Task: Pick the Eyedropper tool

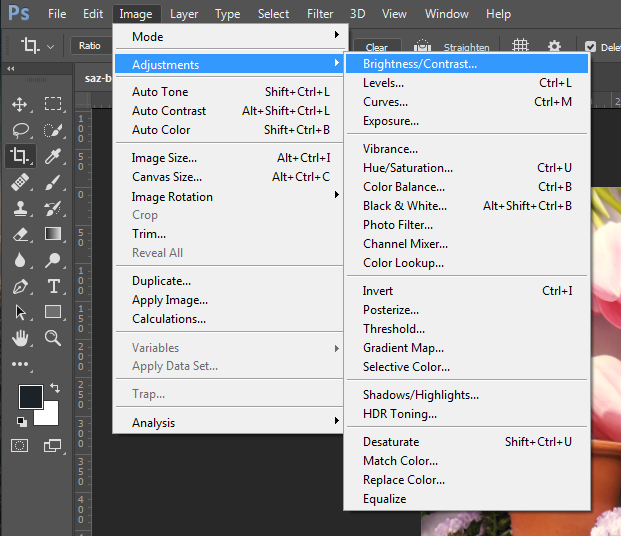Action: tap(53, 155)
